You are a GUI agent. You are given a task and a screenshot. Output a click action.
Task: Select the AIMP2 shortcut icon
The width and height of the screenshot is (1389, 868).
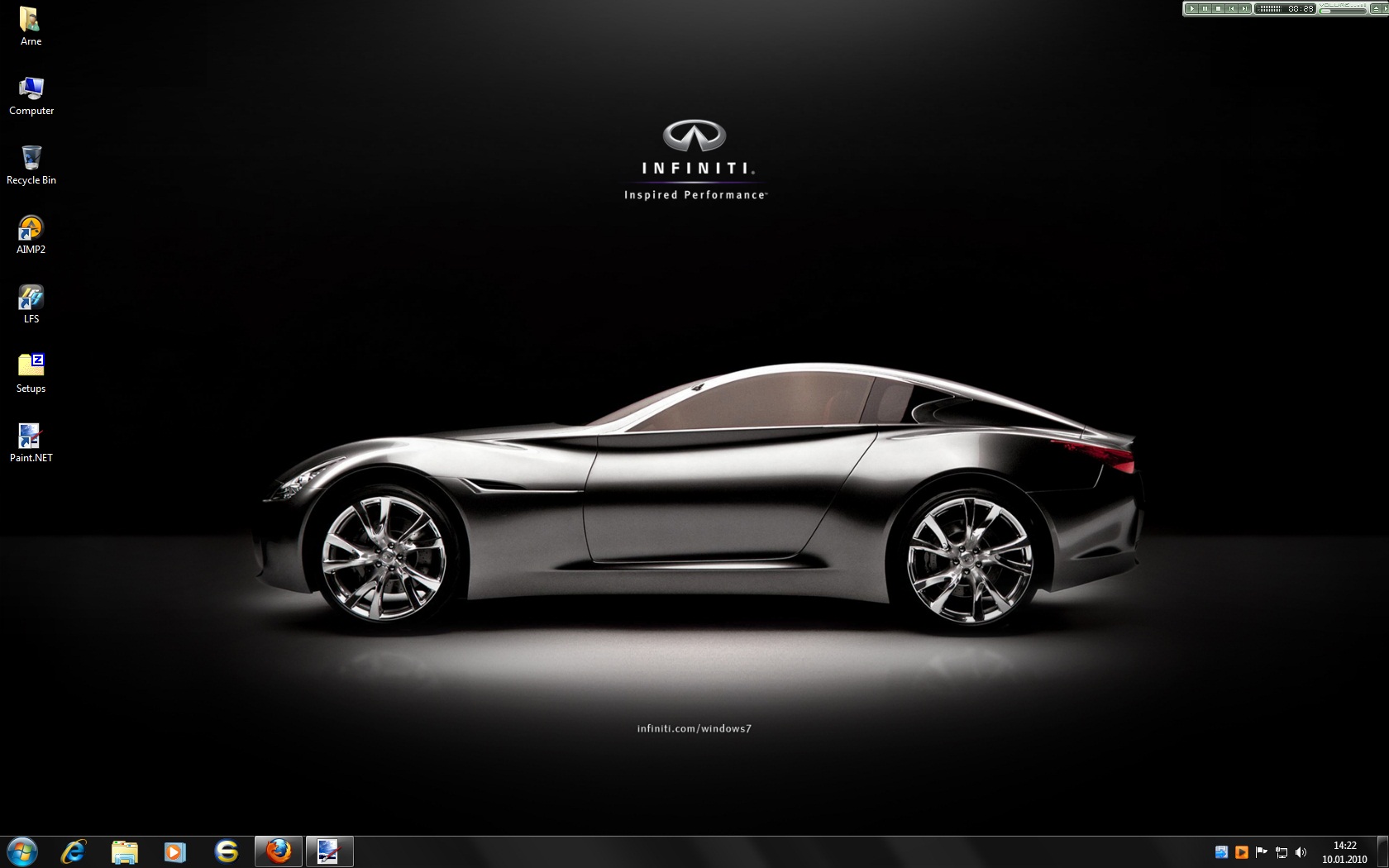click(31, 234)
